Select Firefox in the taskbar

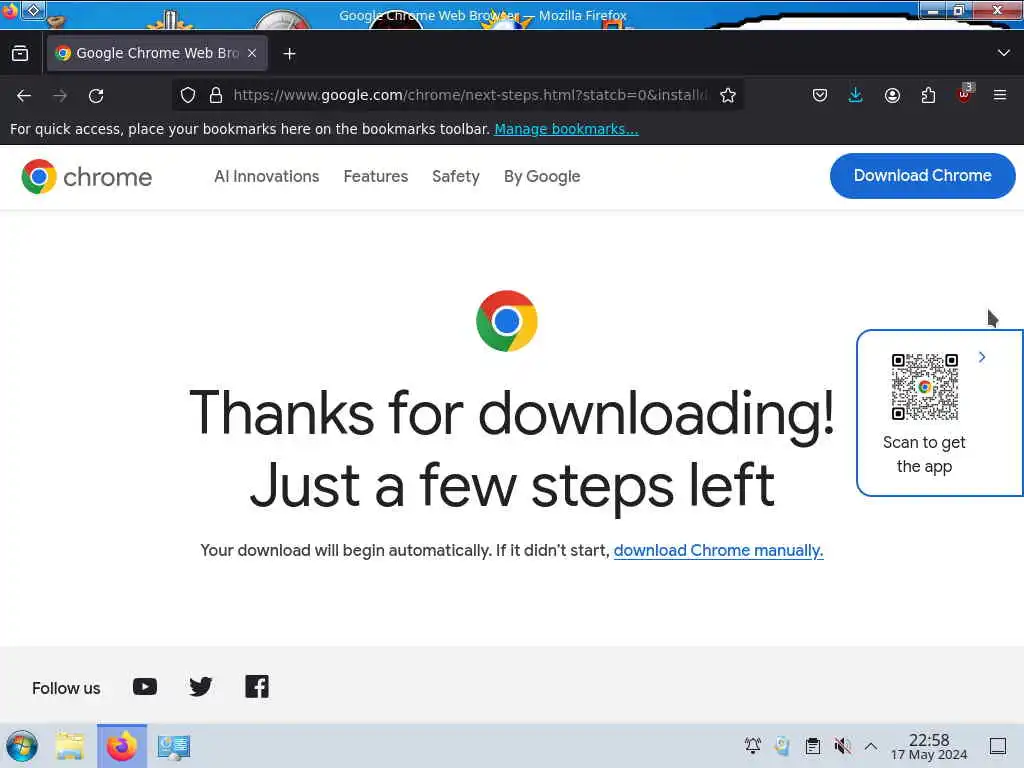[122, 746]
